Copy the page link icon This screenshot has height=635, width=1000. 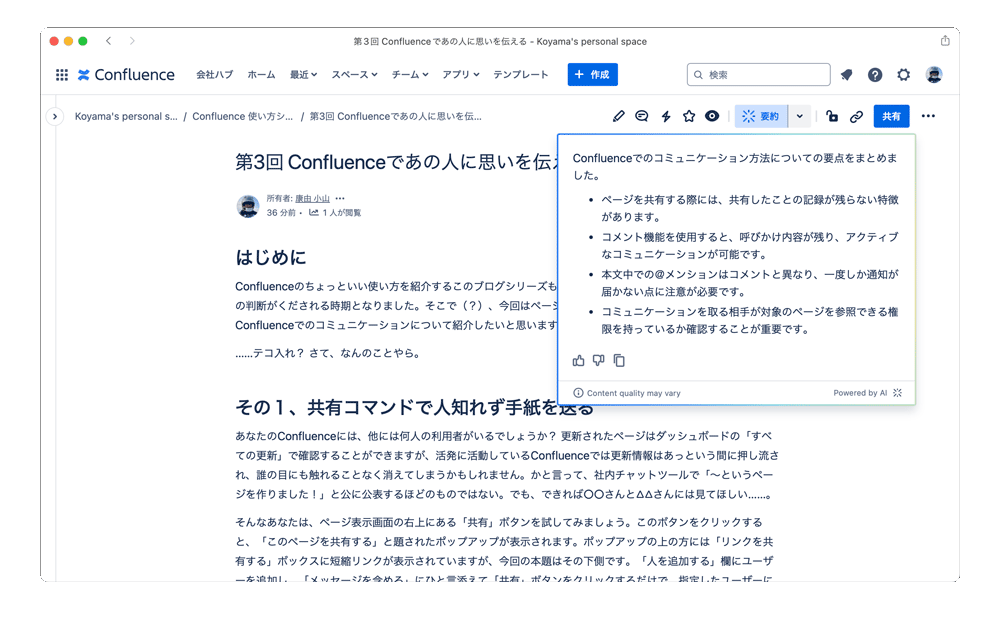coord(857,116)
